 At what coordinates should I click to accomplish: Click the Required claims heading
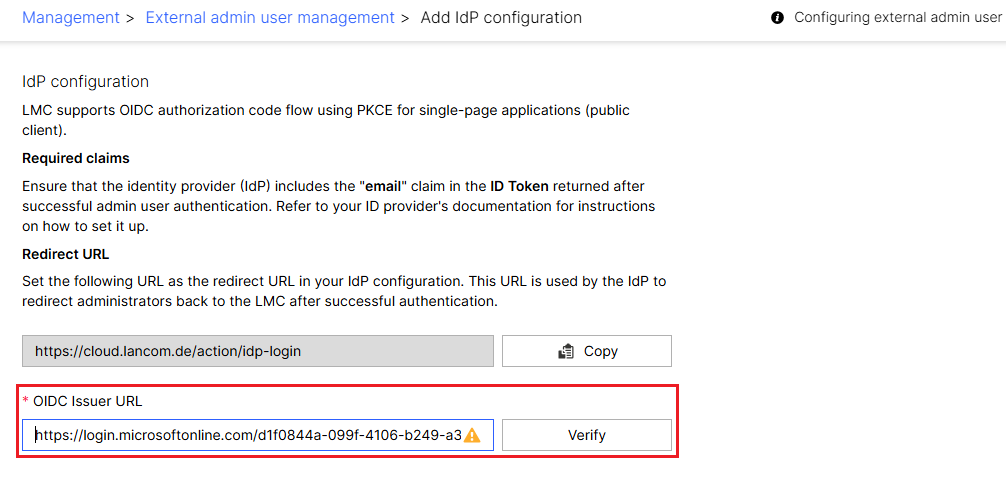coord(76,158)
